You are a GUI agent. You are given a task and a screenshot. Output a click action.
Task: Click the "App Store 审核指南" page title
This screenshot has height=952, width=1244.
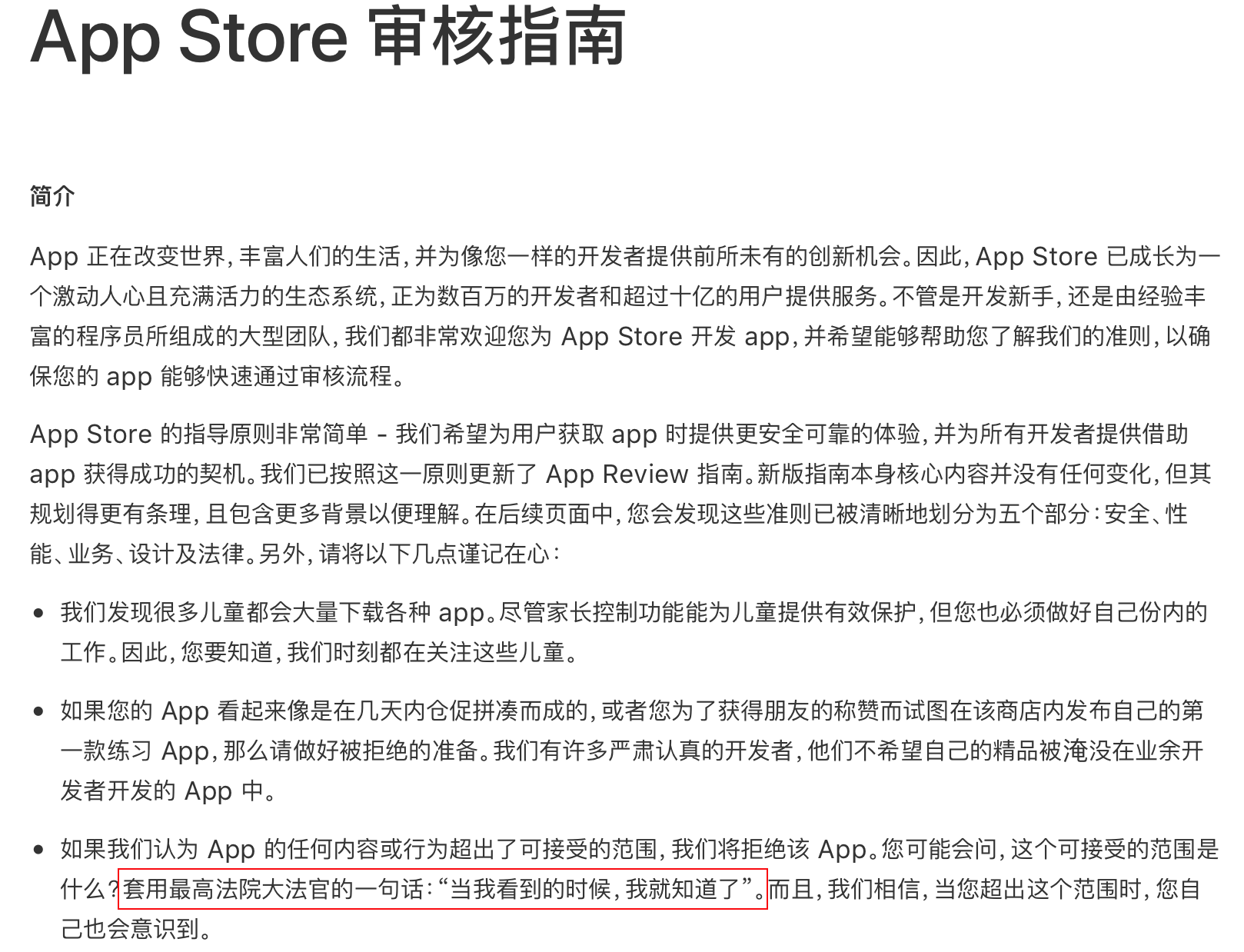tap(328, 37)
